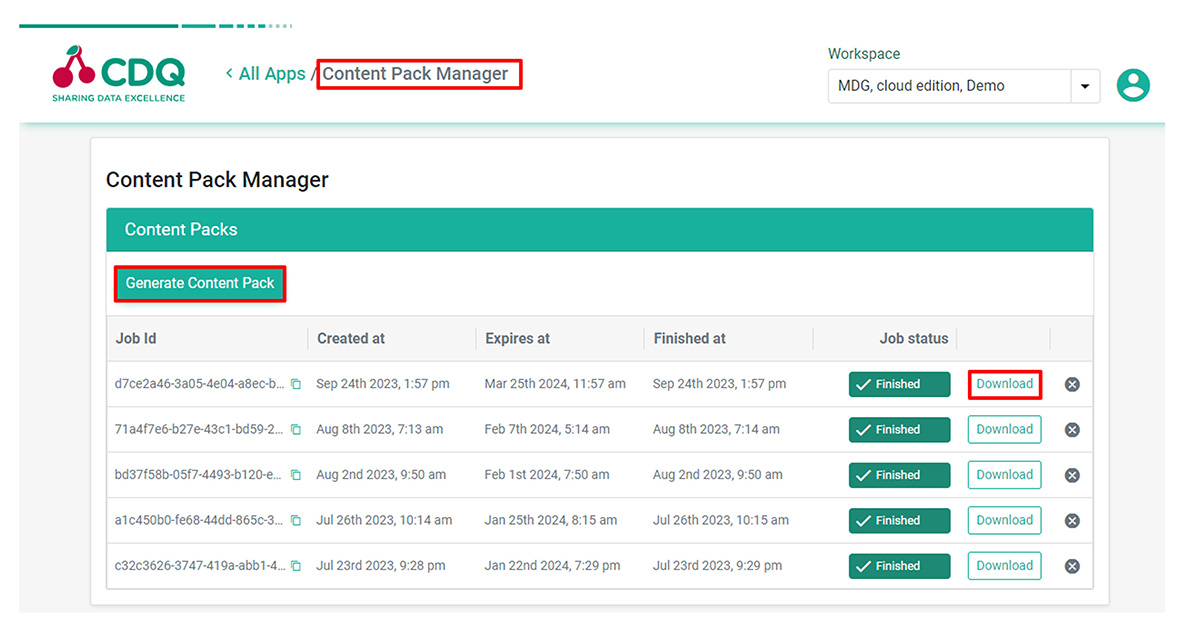Click Finished status for job 71a4f7e6
This screenshot has width=1200, height=637.
point(899,430)
